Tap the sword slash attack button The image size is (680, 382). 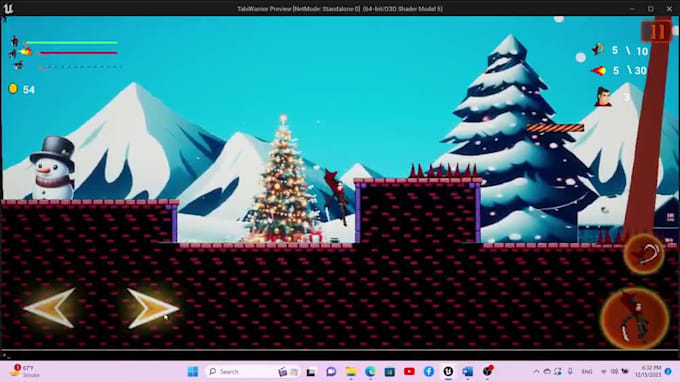click(x=644, y=254)
